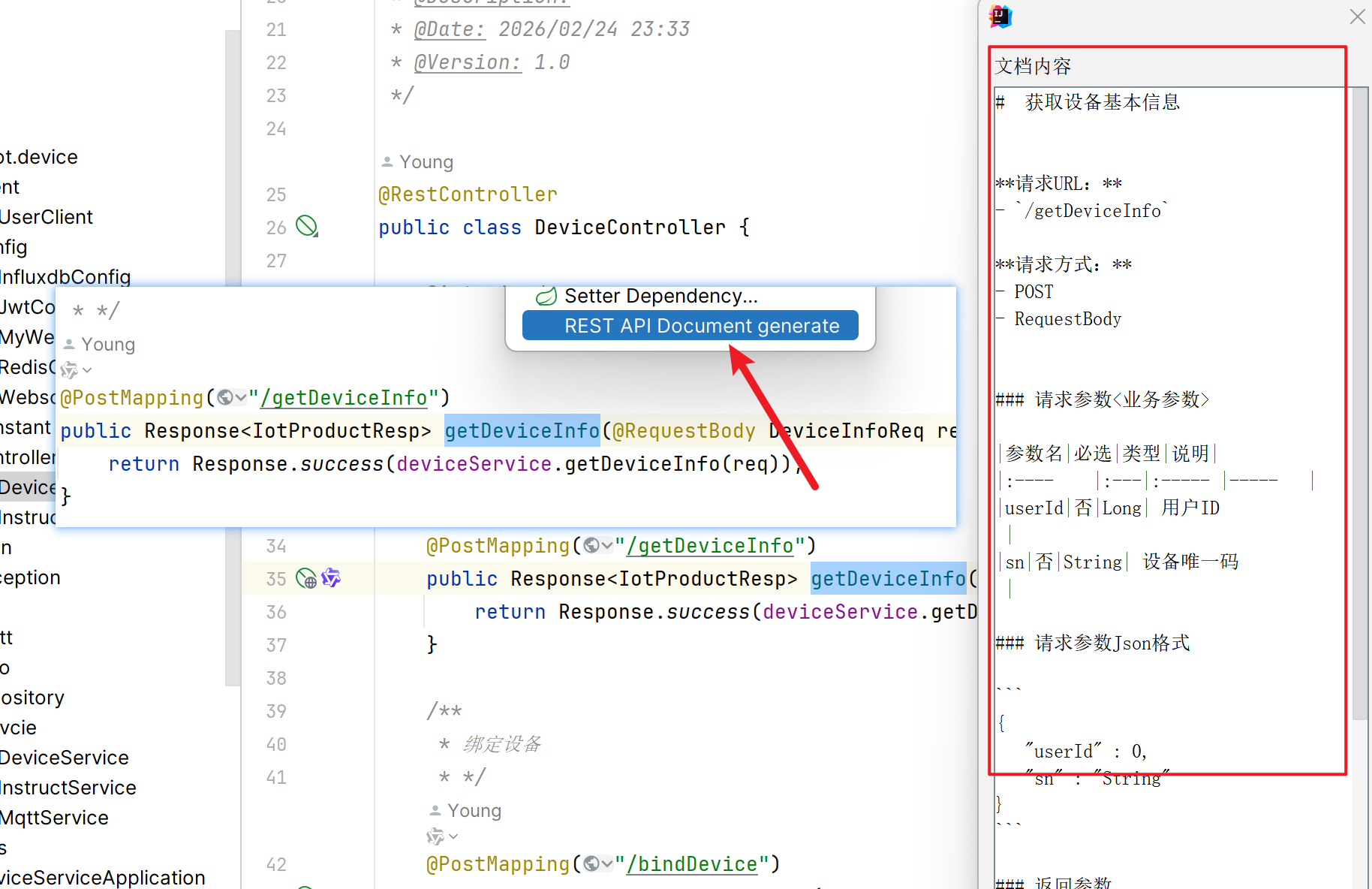Image resolution: width=1372 pixels, height=889 pixels.
Task: Click the "Young" author hint above @RestController
Action: (426, 161)
